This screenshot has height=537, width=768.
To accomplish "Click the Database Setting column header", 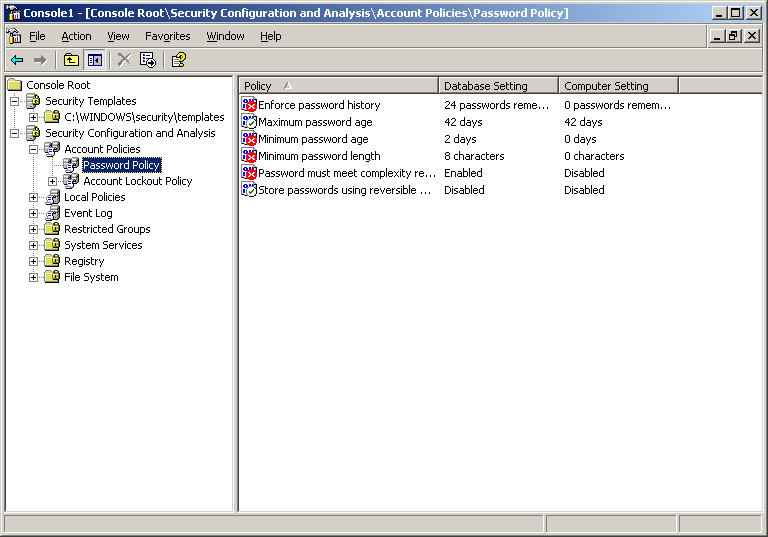I will pyautogui.click(x=497, y=86).
